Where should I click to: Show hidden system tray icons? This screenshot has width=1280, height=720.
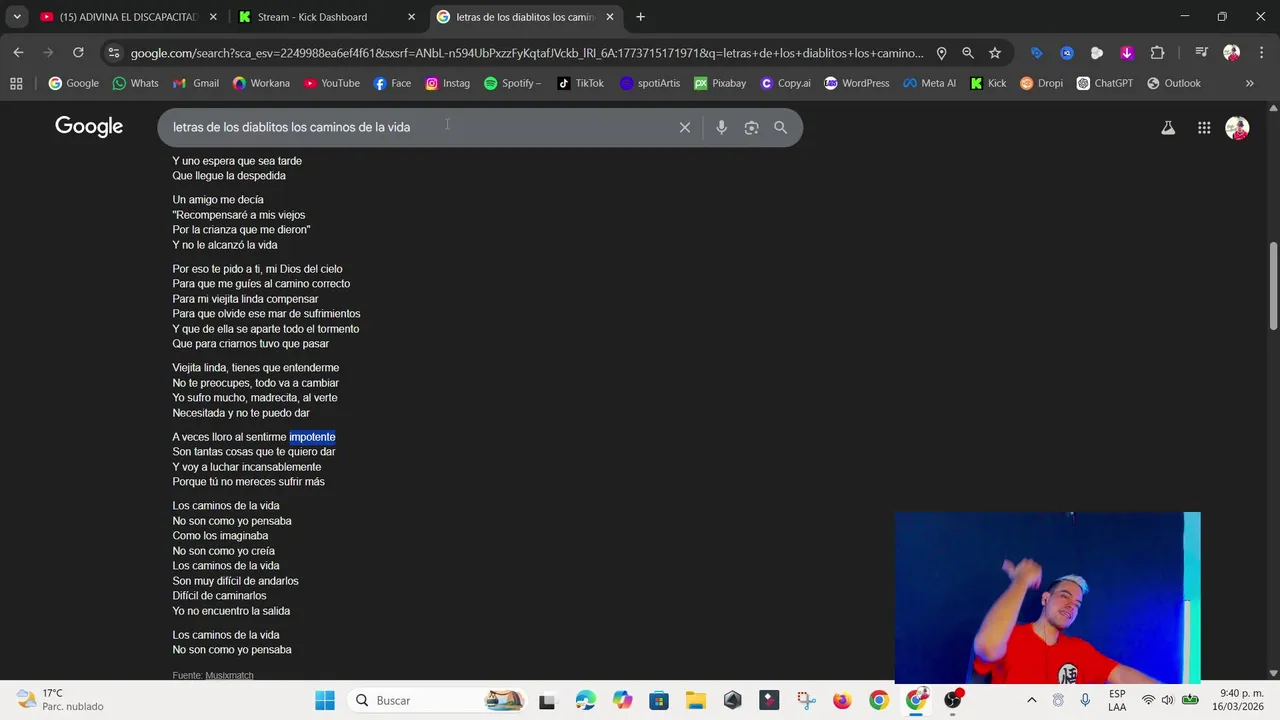pos(1031,700)
